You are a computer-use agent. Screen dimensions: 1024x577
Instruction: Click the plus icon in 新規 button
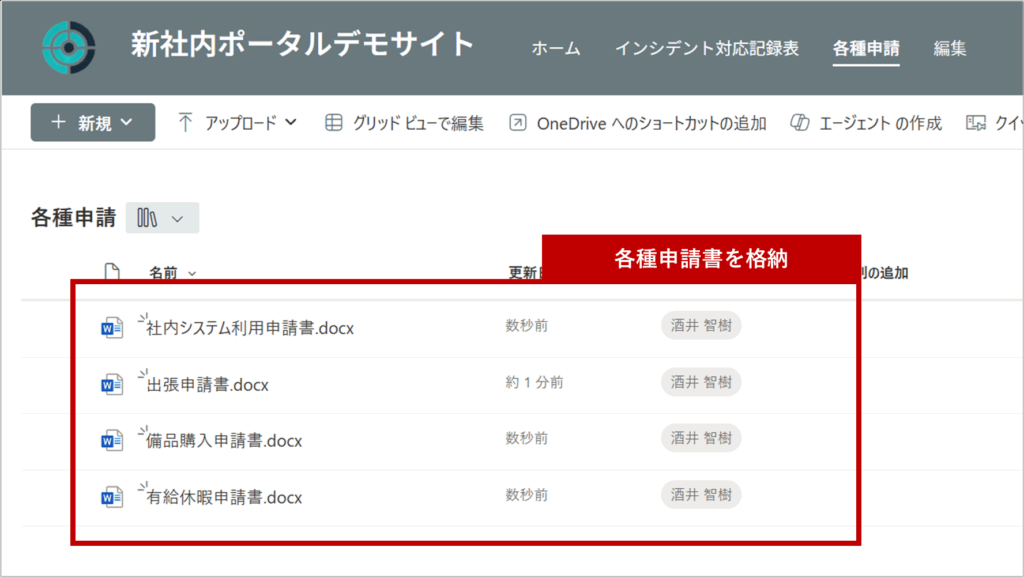(x=58, y=122)
